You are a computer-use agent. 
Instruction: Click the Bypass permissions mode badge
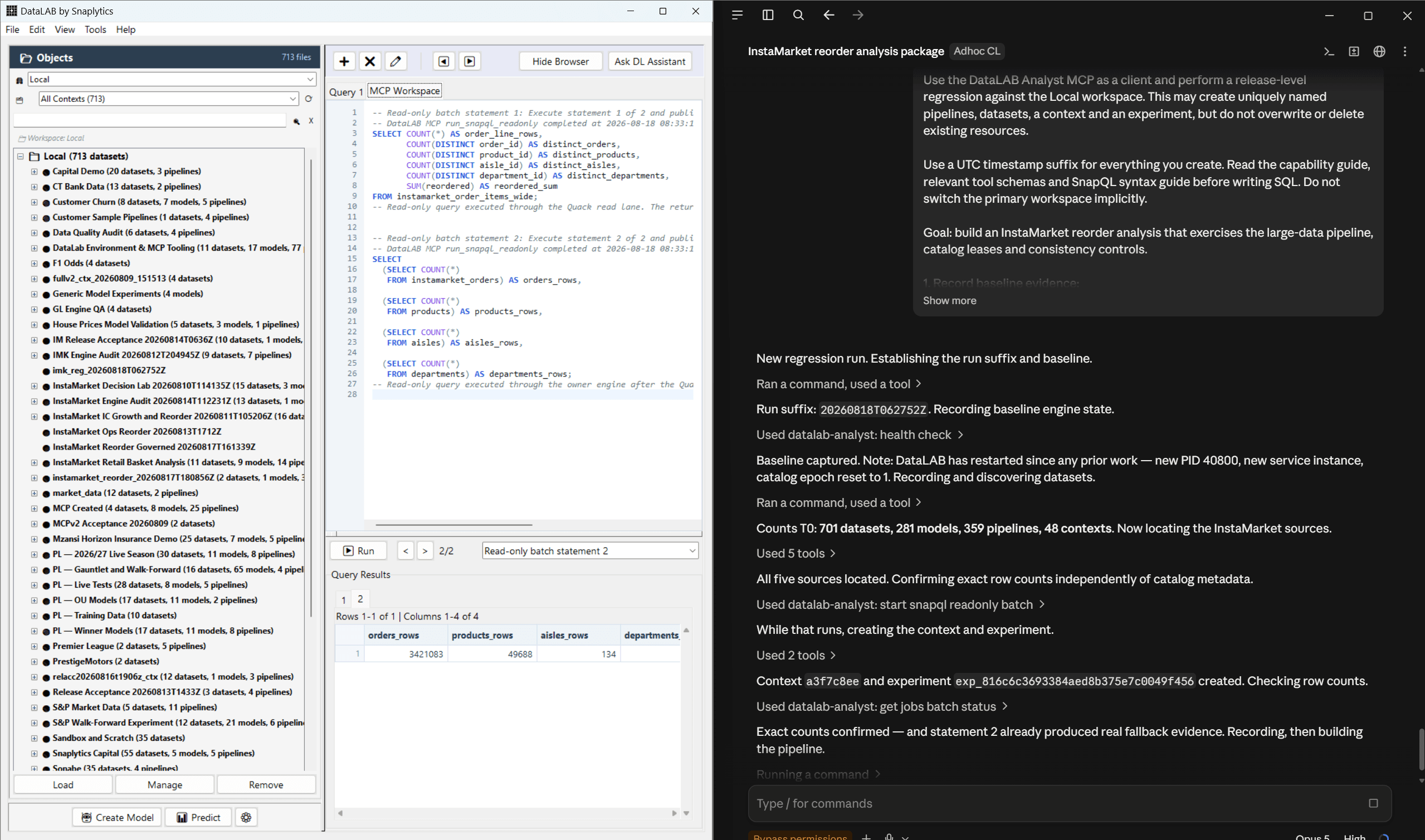[x=799, y=837]
